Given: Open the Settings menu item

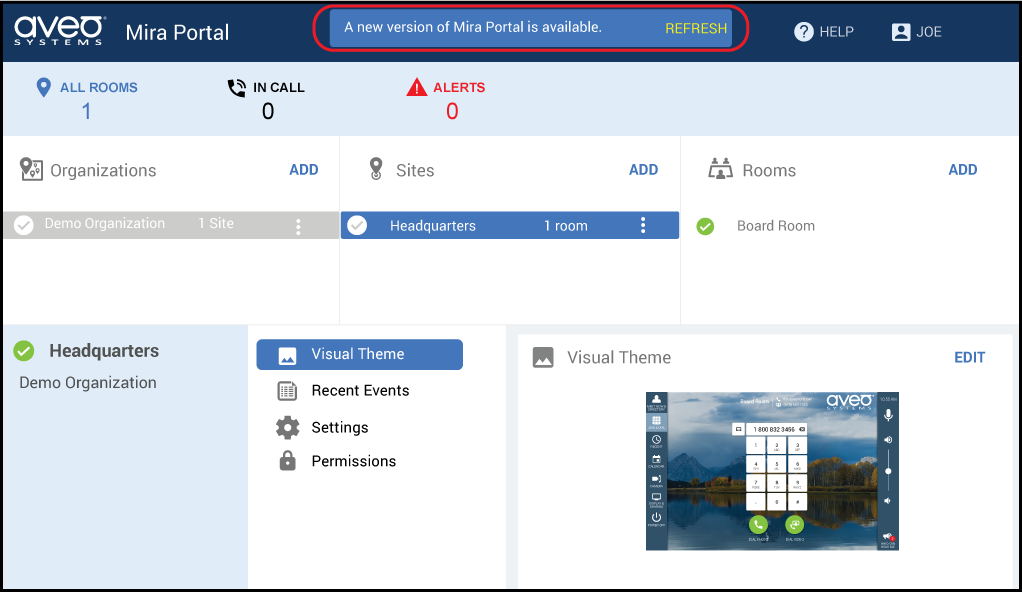Looking at the screenshot, I should (x=339, y=428).
